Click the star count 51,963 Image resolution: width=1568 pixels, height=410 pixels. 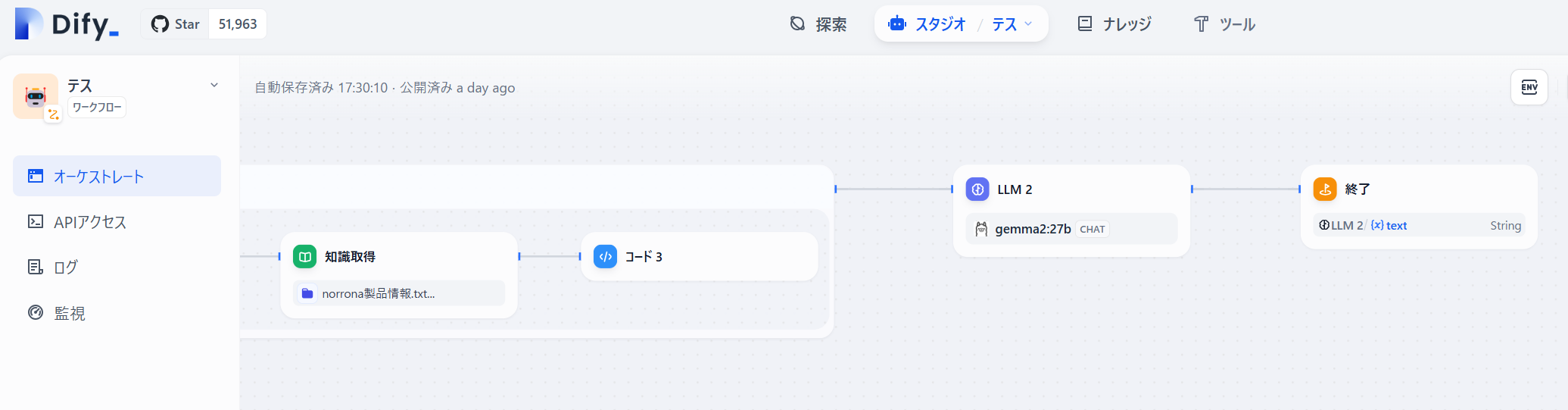tap(238, 24)
